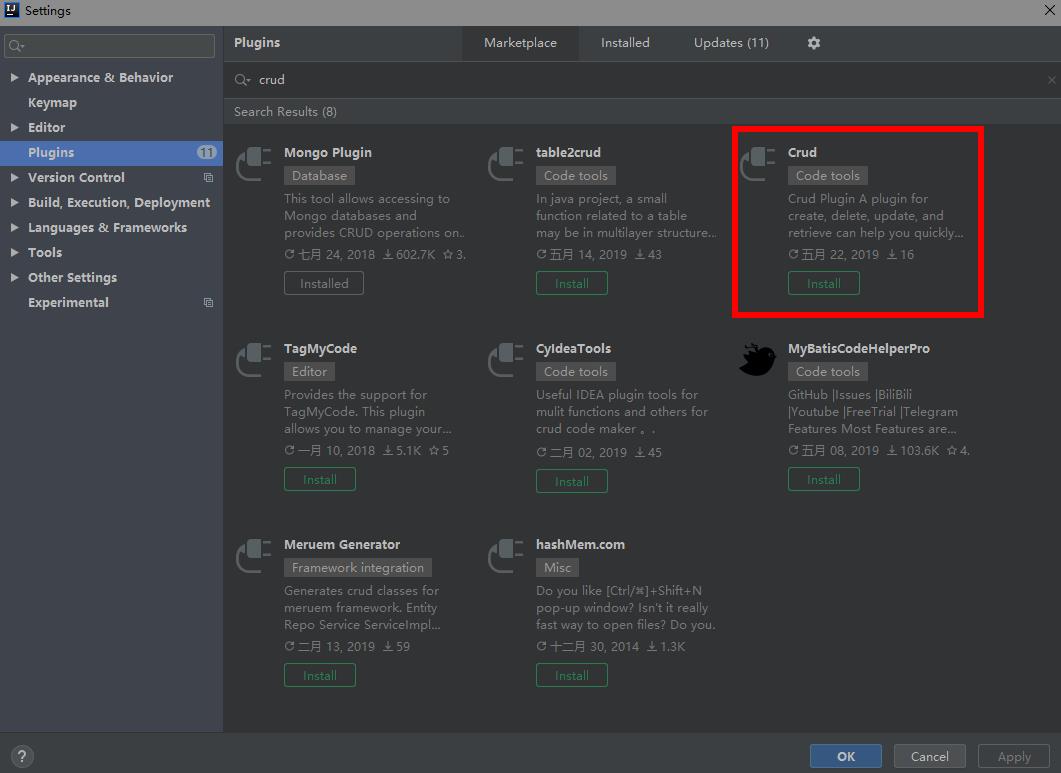Expand the Version Control tree node
The image size is (1061, 773).
14,177
